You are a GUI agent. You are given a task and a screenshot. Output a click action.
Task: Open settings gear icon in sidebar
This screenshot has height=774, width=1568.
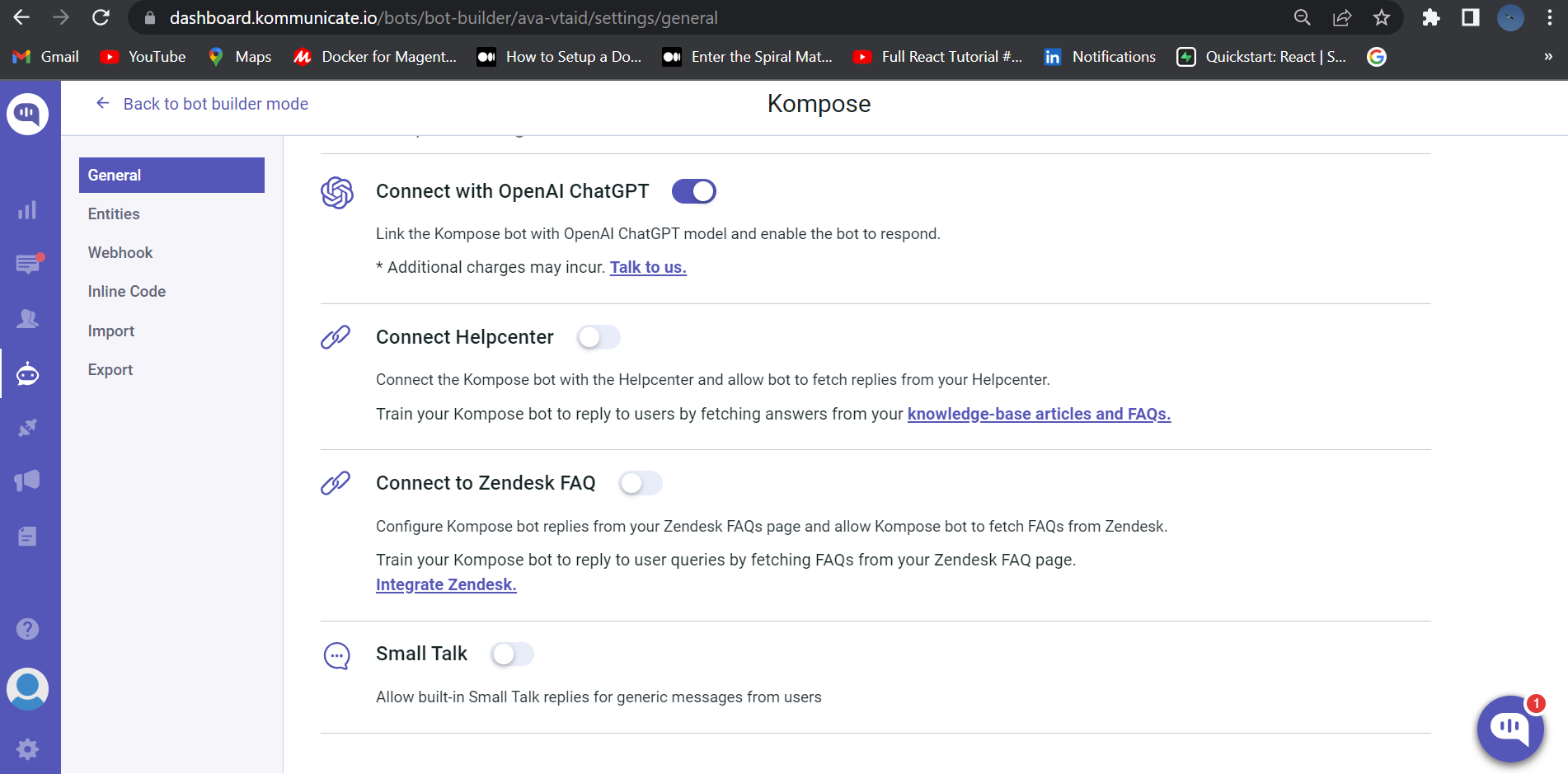27,748
